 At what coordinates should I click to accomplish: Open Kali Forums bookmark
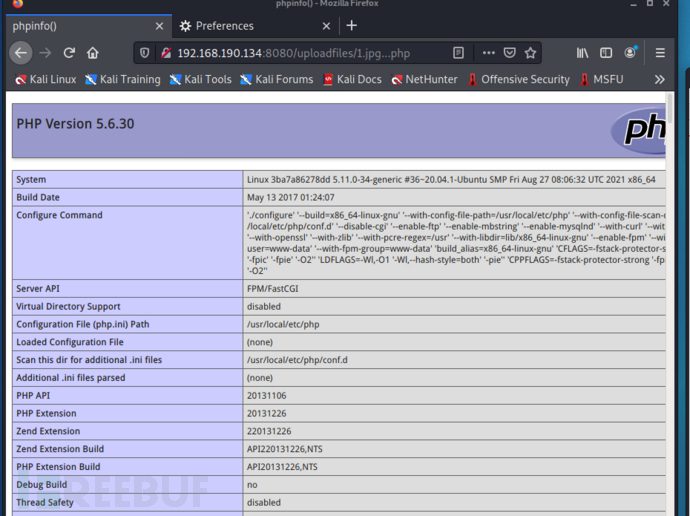pos(277,80)
